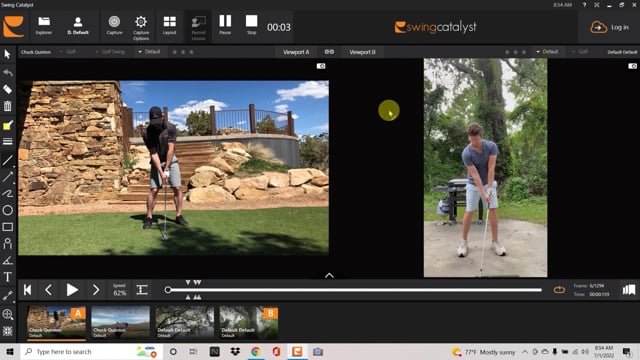Screen dimensions: 640x360
Task: Select the rectangle drawing tool
Action: (x=7, y=227)
